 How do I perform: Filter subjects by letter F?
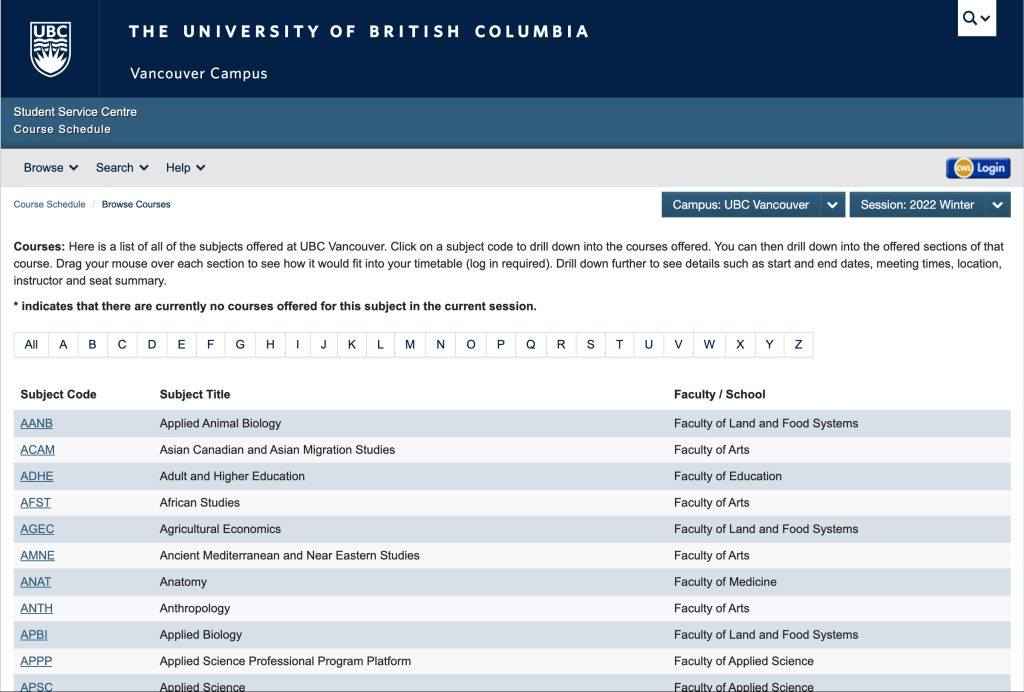coord(210,345)
